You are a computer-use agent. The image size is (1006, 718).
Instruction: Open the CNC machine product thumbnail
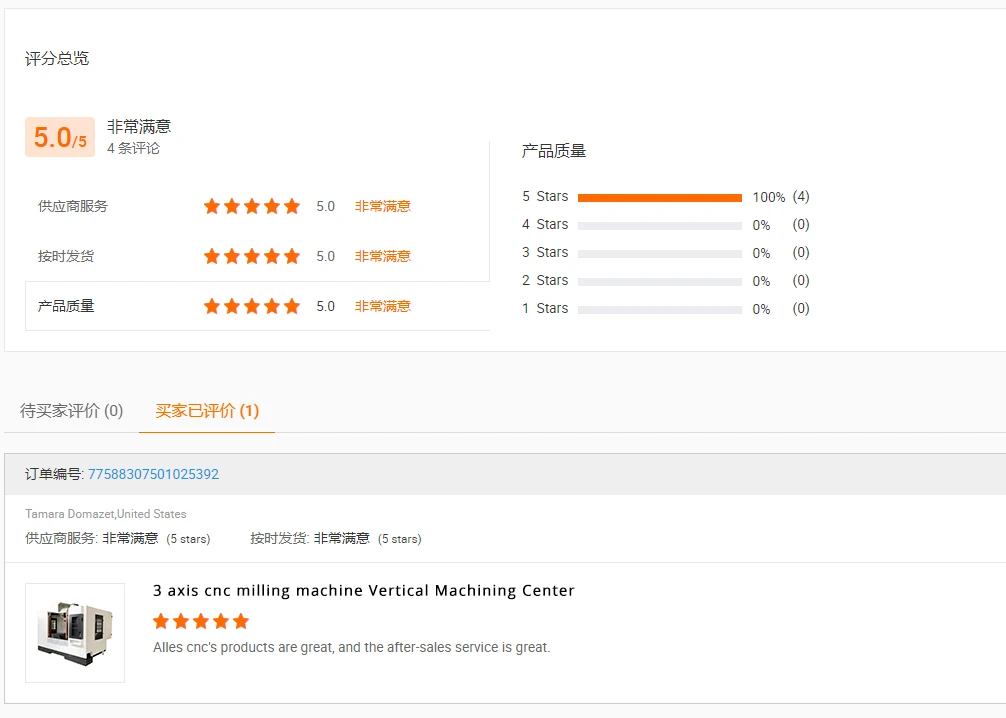[75, 632]
